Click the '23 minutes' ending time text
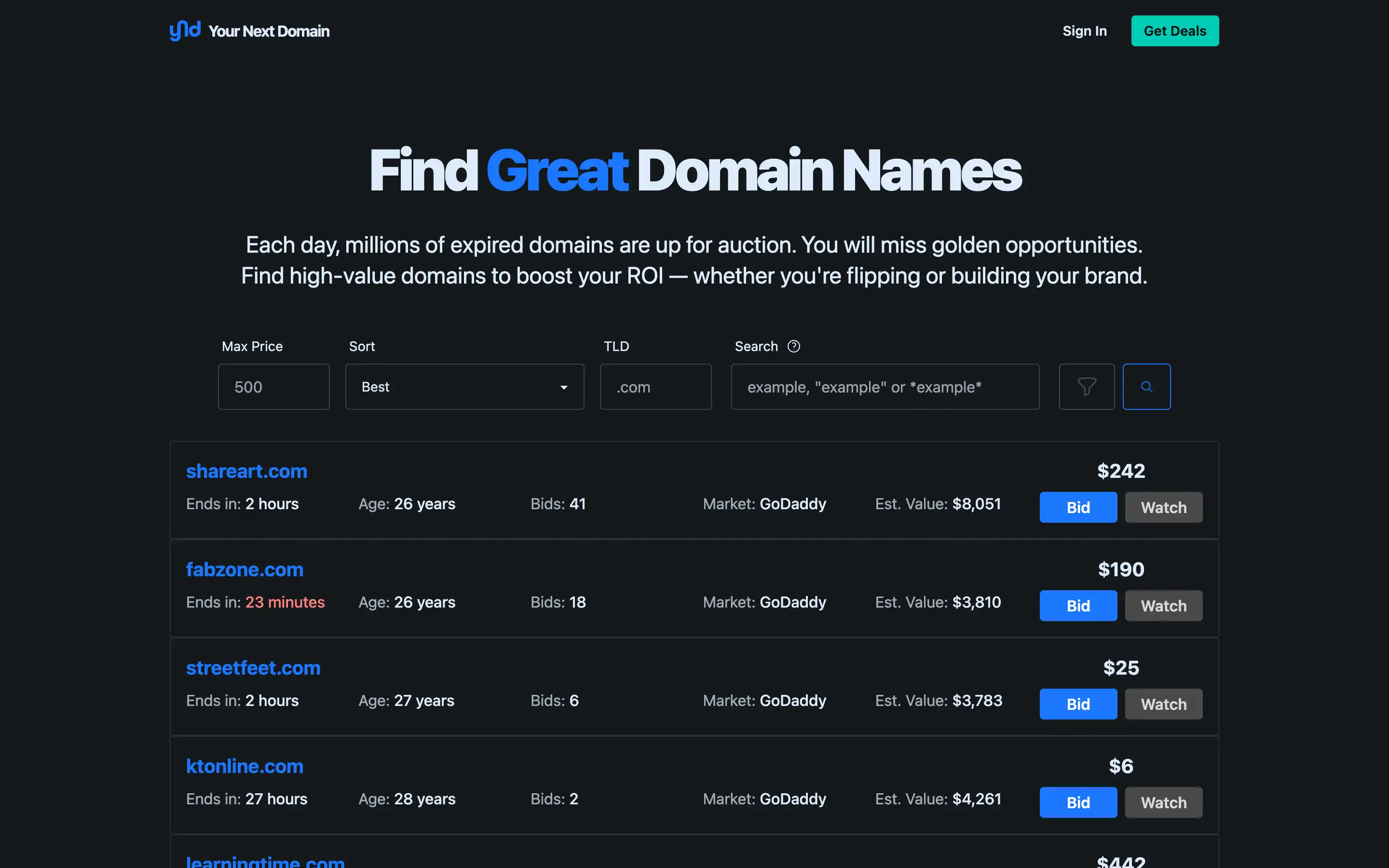This screenshot has height=868, width=1389. [285, 602]
